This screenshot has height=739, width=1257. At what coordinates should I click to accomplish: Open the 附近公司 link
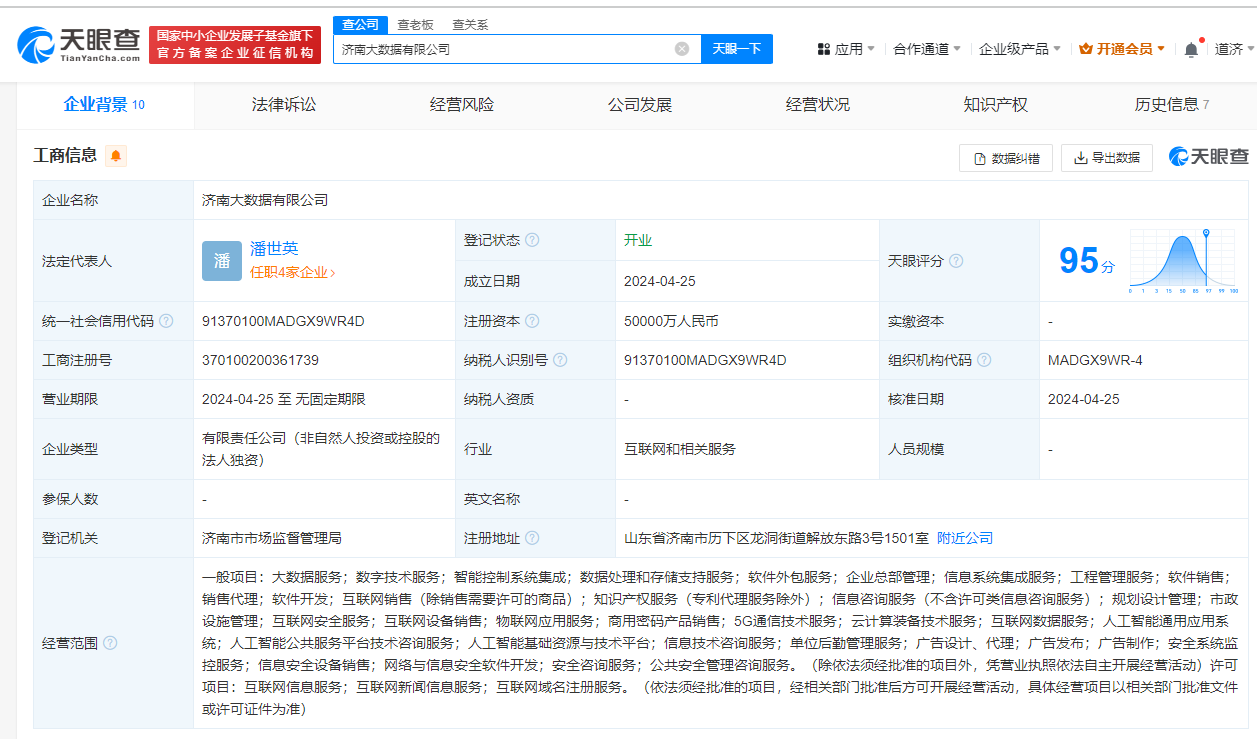coord(962,537)
